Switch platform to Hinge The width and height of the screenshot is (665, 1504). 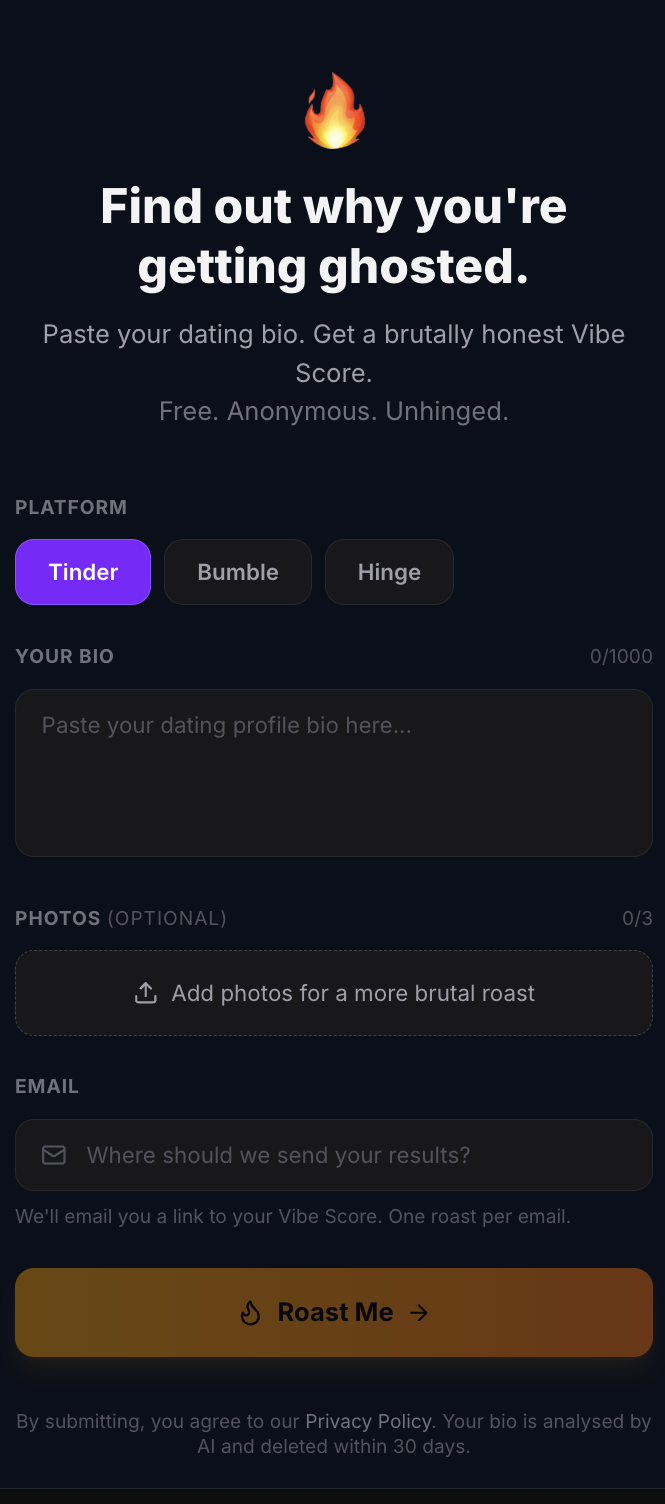[389, 572]
